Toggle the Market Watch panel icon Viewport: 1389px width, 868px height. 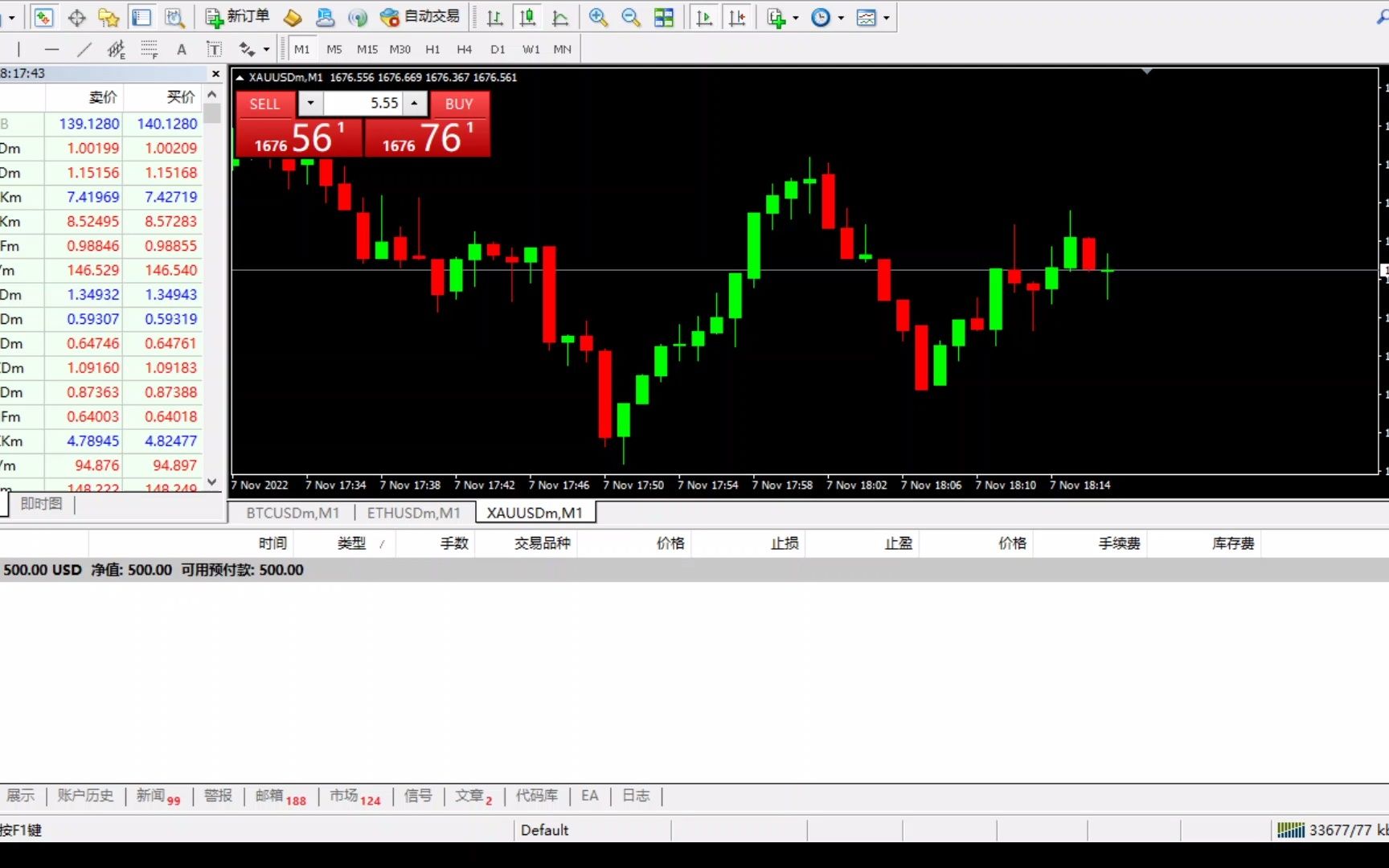coord(44,17)
